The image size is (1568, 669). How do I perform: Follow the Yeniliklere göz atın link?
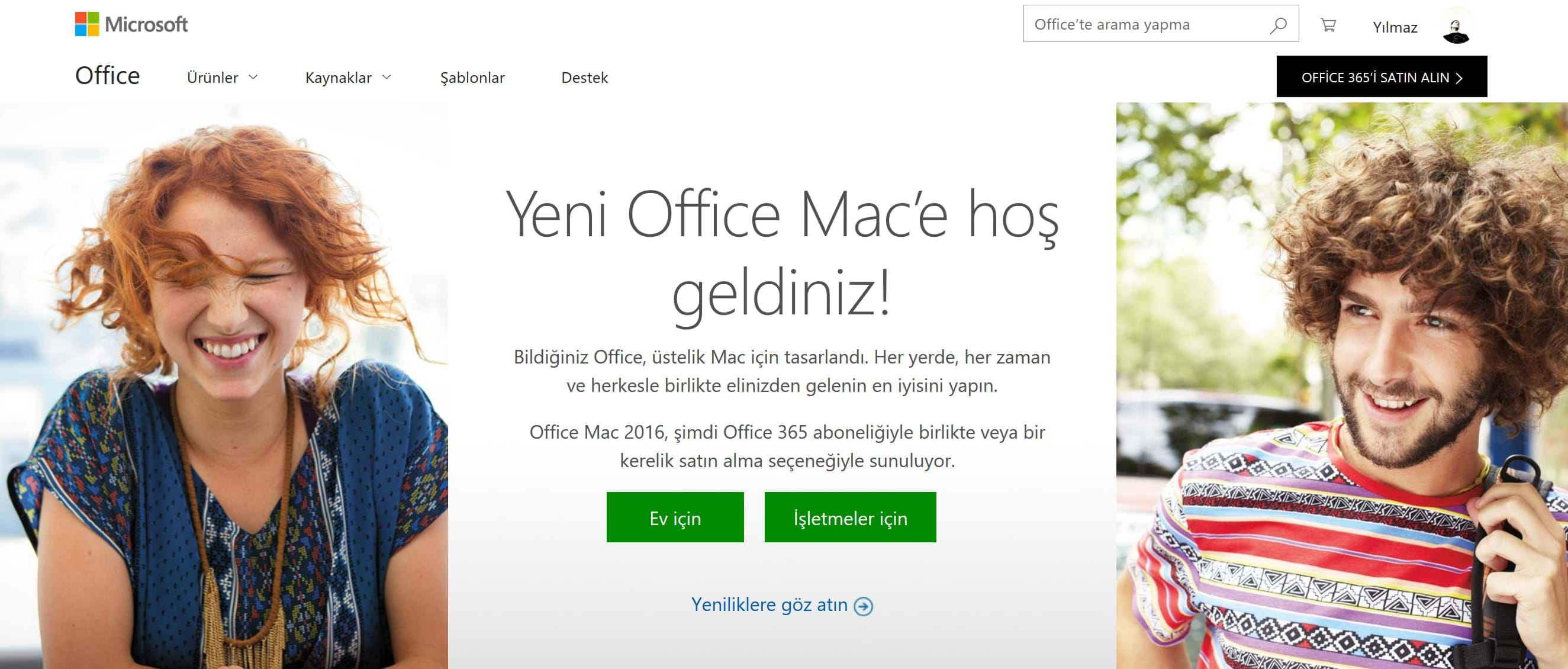[769, 604]
